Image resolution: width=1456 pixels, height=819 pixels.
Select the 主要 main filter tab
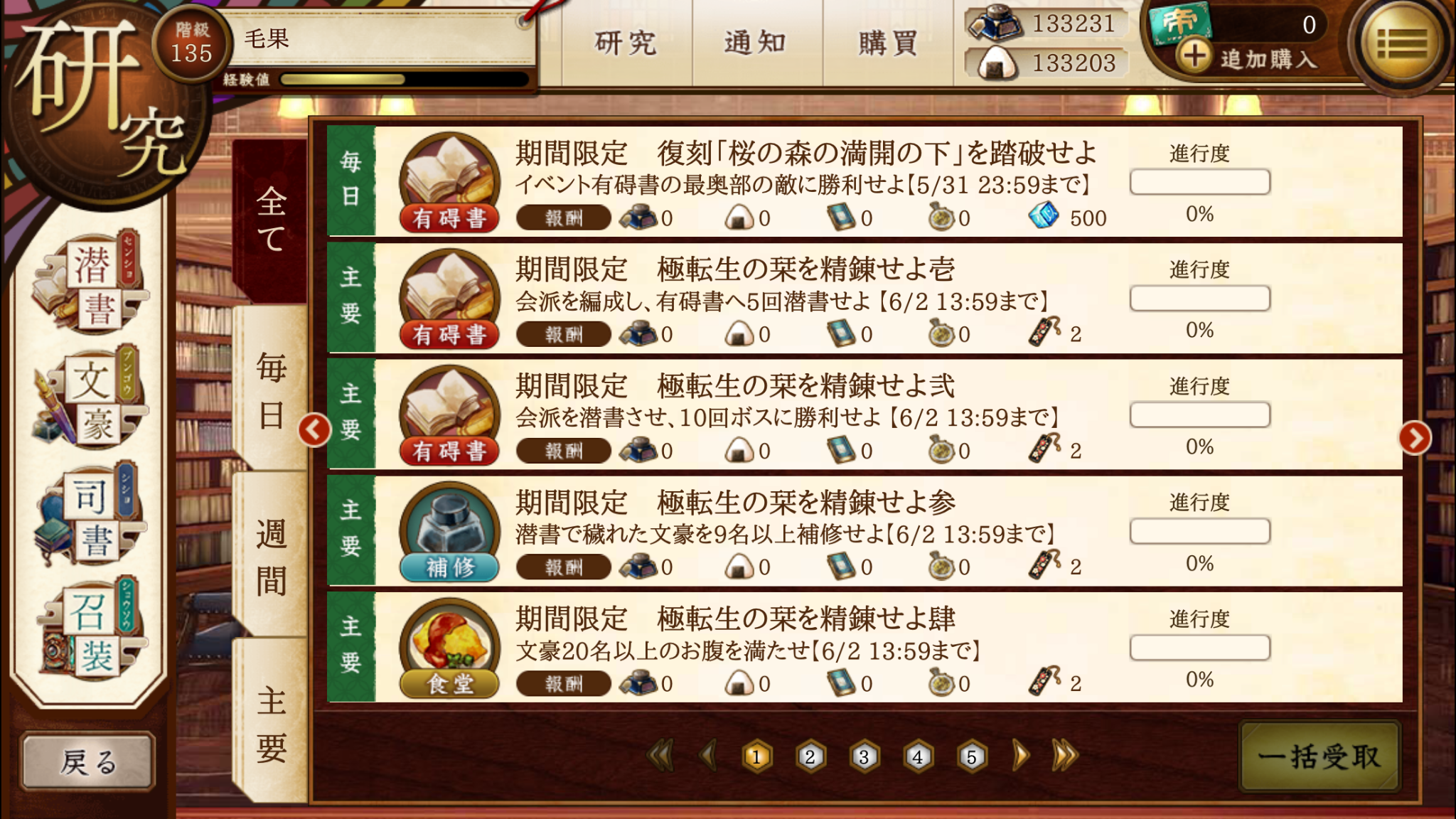pyautogui.click(x=271, y=723)
